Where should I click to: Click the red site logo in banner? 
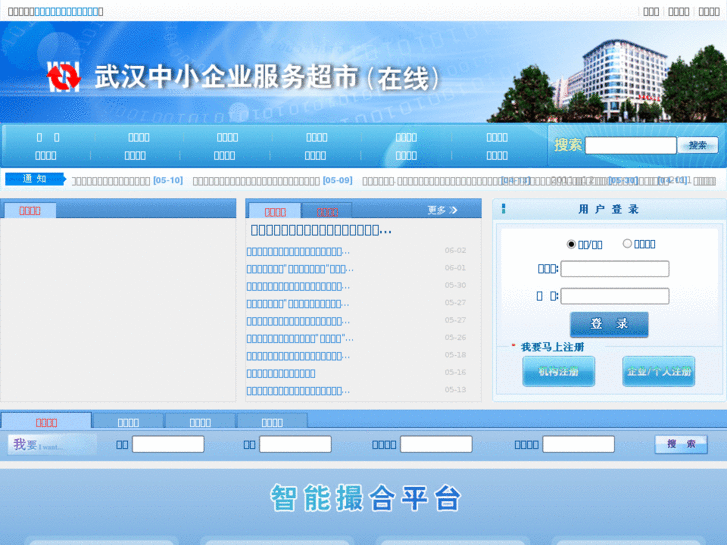pos(64,77)
